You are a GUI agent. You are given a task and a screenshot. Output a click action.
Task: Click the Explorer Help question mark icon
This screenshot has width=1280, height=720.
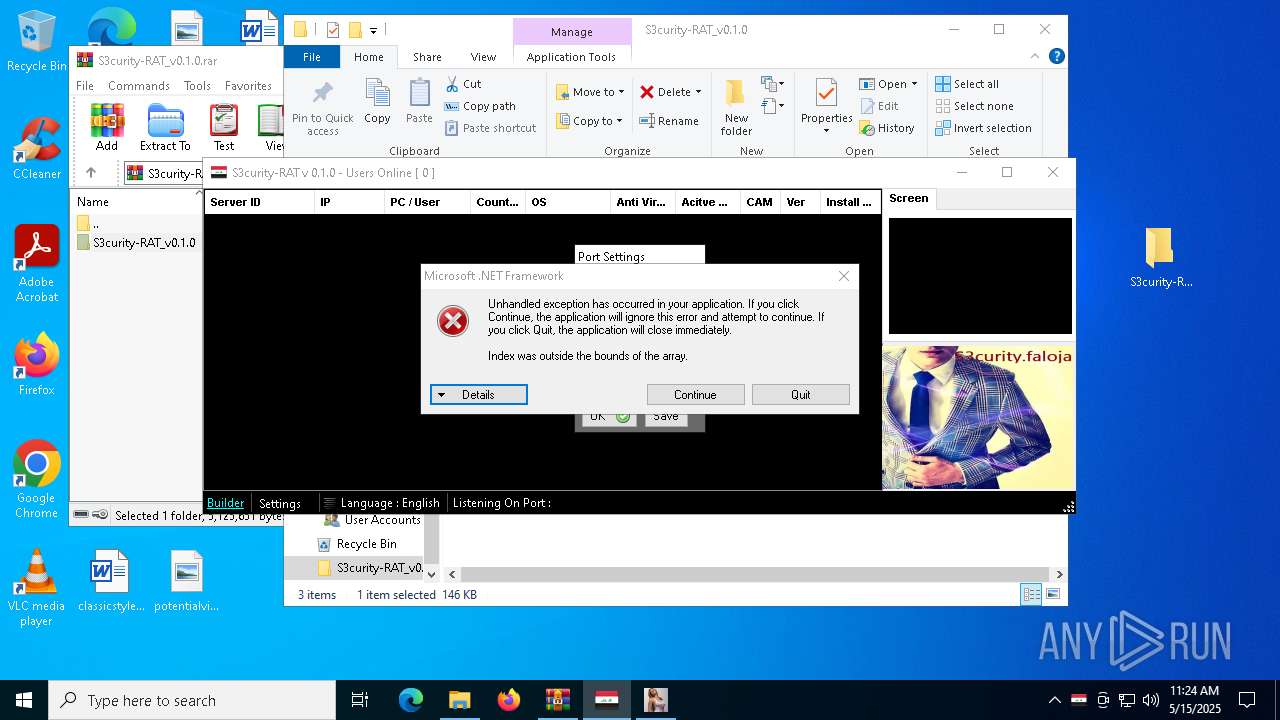tap(1056, 57)
